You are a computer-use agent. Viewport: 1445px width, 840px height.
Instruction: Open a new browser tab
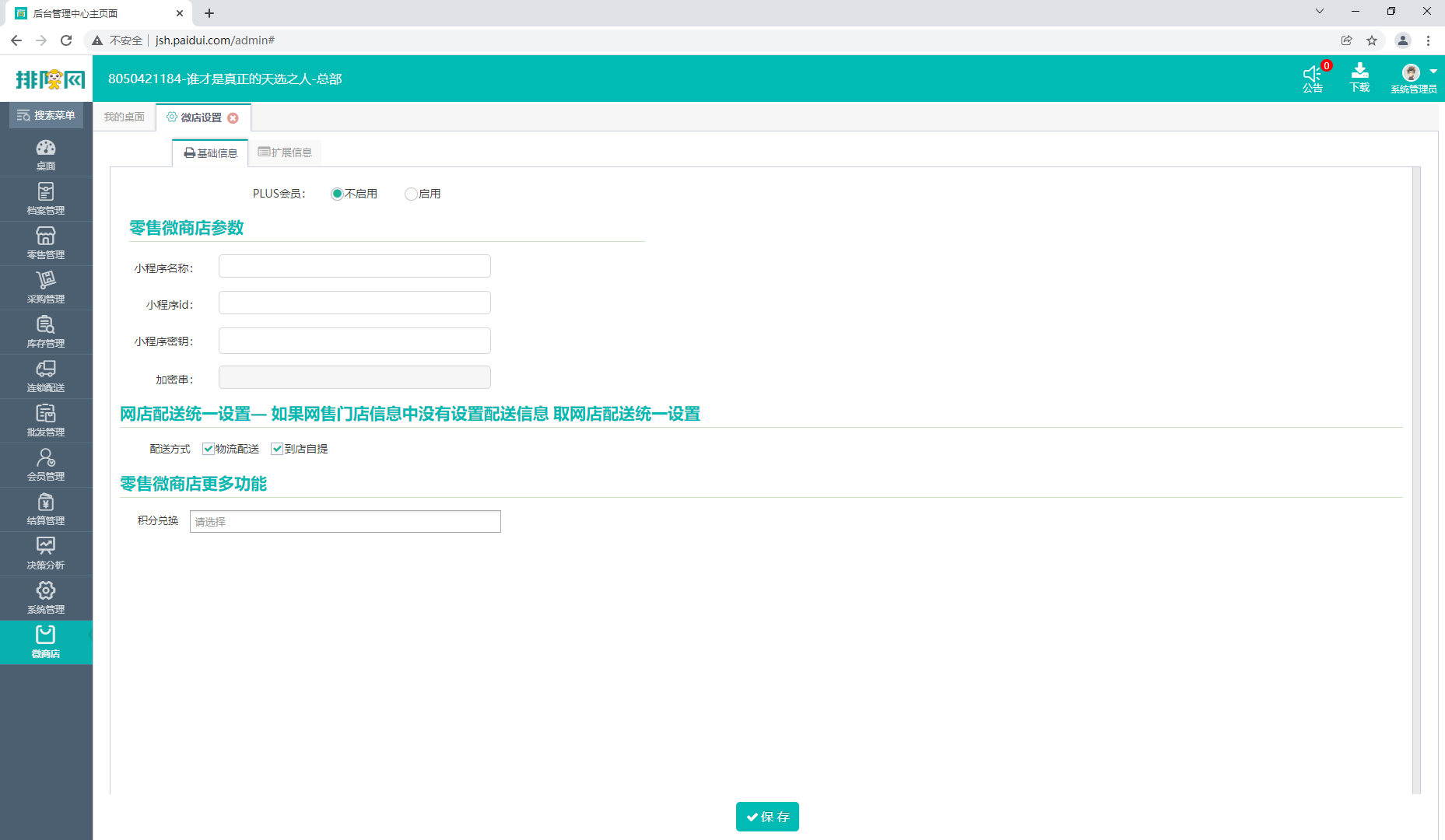209,13
